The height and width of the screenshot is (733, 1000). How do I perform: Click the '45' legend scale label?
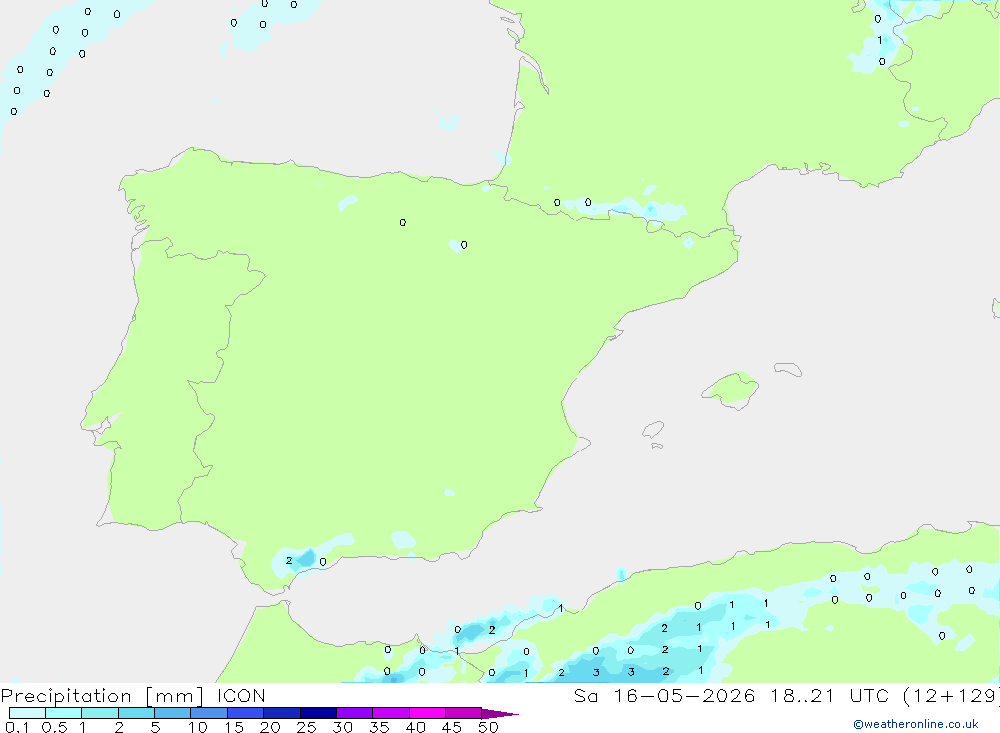pos(452,727)
